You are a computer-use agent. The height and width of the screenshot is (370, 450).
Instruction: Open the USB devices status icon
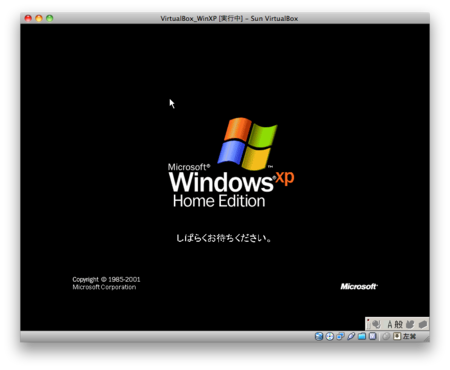351,336
